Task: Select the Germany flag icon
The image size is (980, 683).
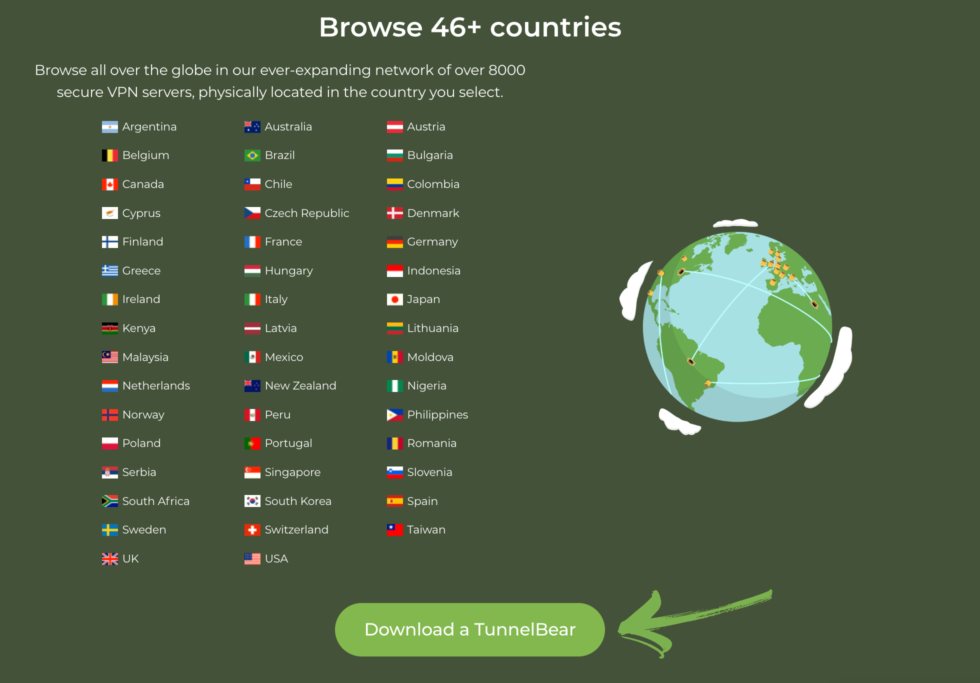Action: [x=394, y=241]
